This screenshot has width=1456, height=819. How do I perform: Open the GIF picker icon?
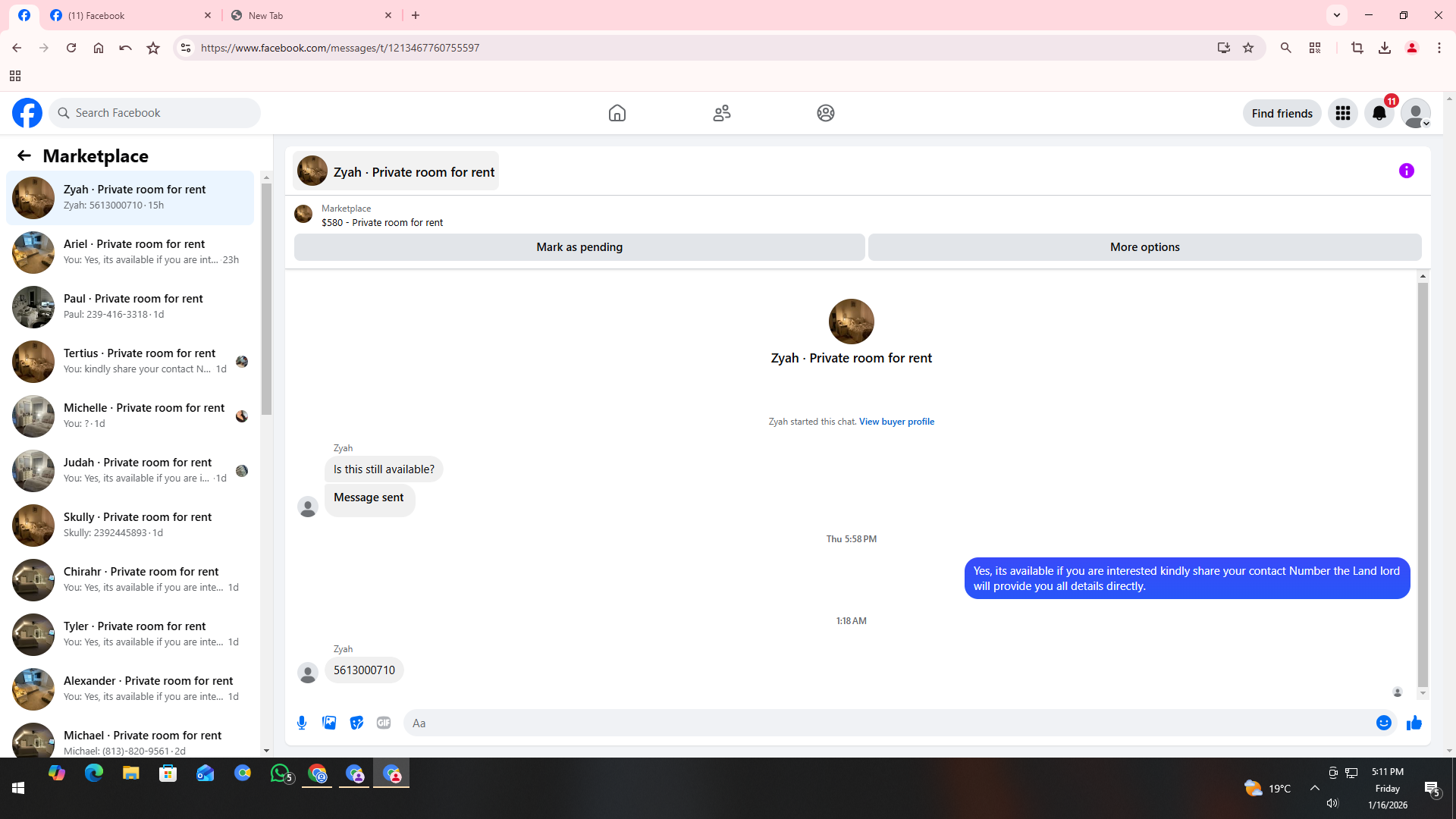pos(384,723)
